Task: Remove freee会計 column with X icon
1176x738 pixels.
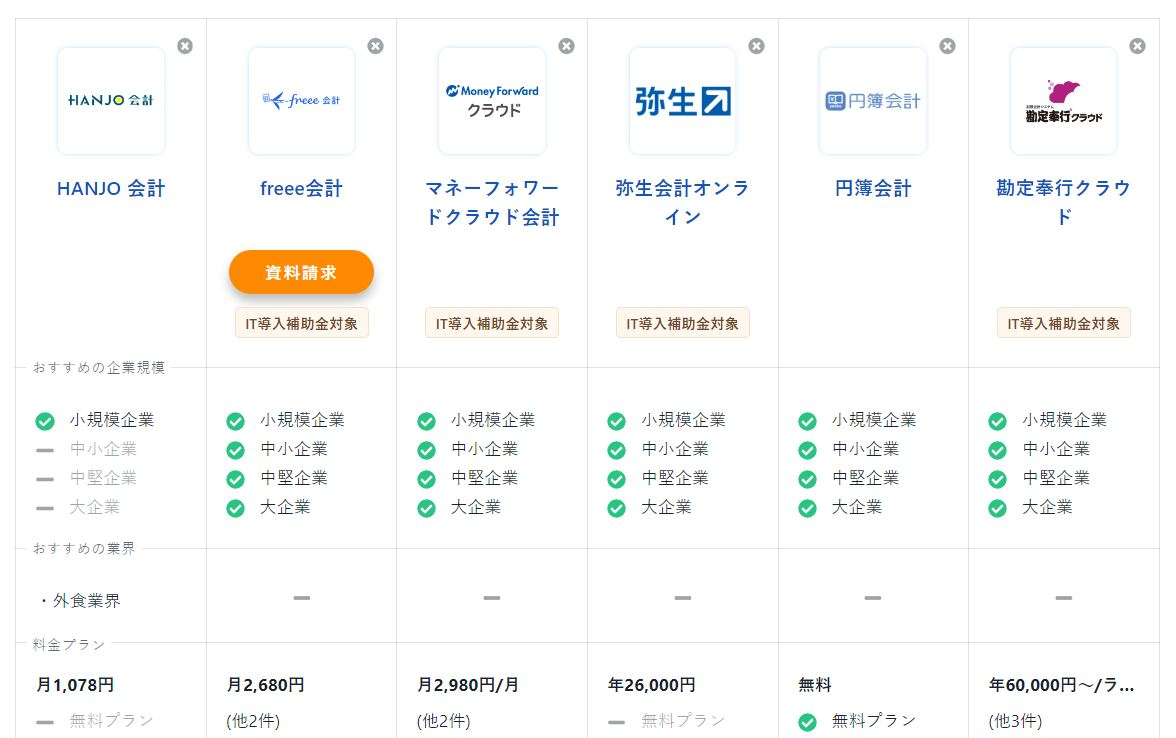Action: tap(375, 46)
